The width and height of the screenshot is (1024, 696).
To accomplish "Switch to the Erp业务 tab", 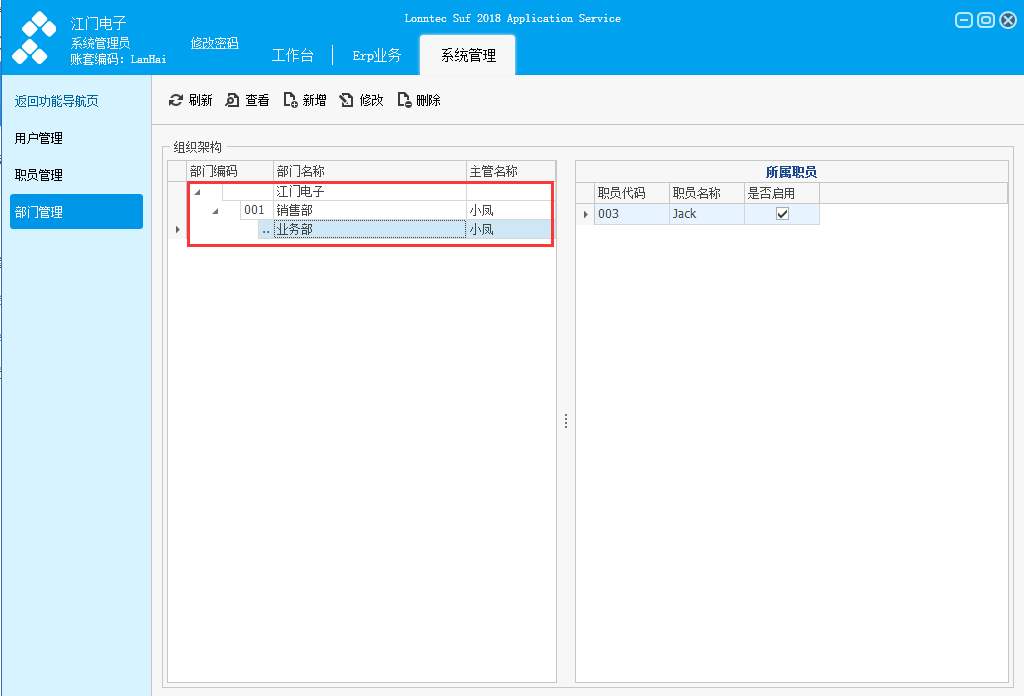I will coord(377,55).
